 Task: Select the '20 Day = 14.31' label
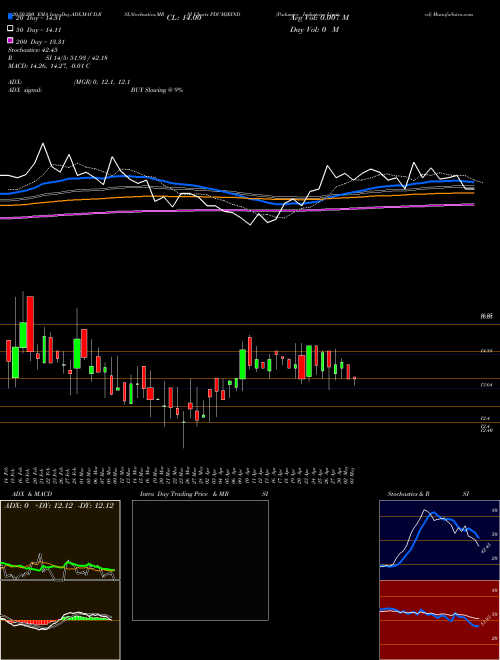click(x=38, y=18)
